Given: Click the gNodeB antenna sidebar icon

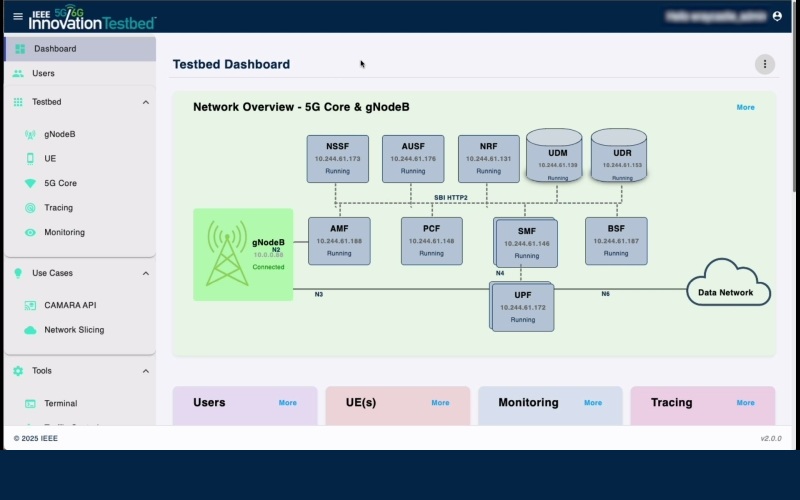Looking at the screenshot, I should (x=30, y=134).
